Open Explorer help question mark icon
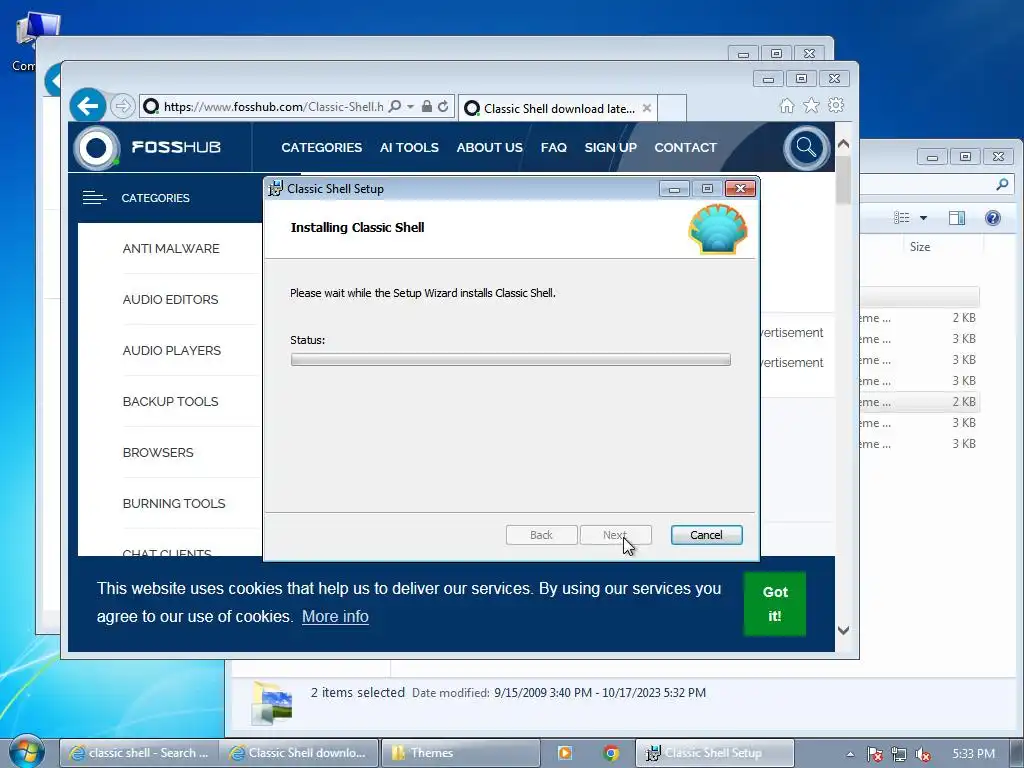The height and width of the screenshot is (768, 1024). coord(993,217)
